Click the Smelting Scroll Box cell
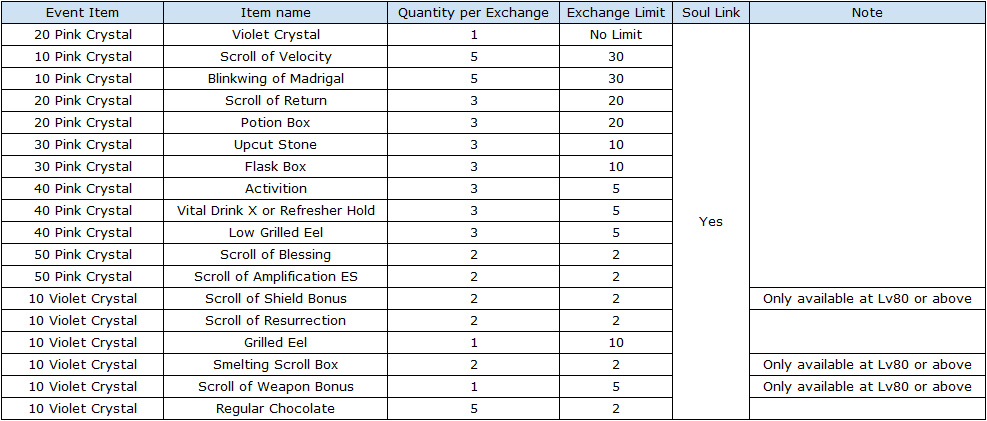The height and width of the screenshot is (421, 987). tap(276, 365)
